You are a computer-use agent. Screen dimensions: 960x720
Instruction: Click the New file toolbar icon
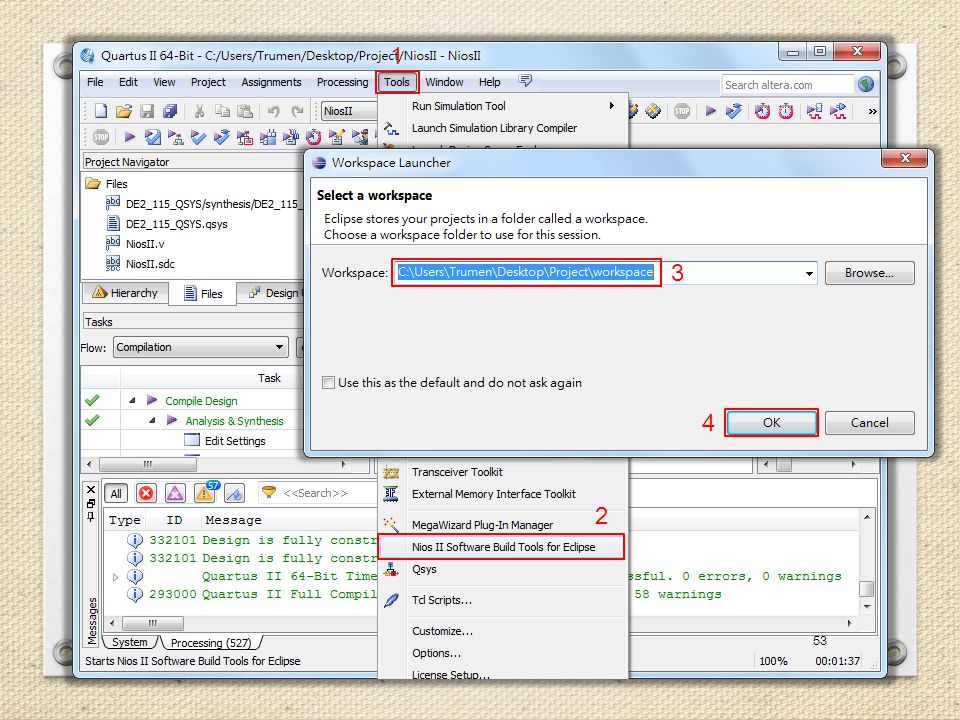pos(101,111)
